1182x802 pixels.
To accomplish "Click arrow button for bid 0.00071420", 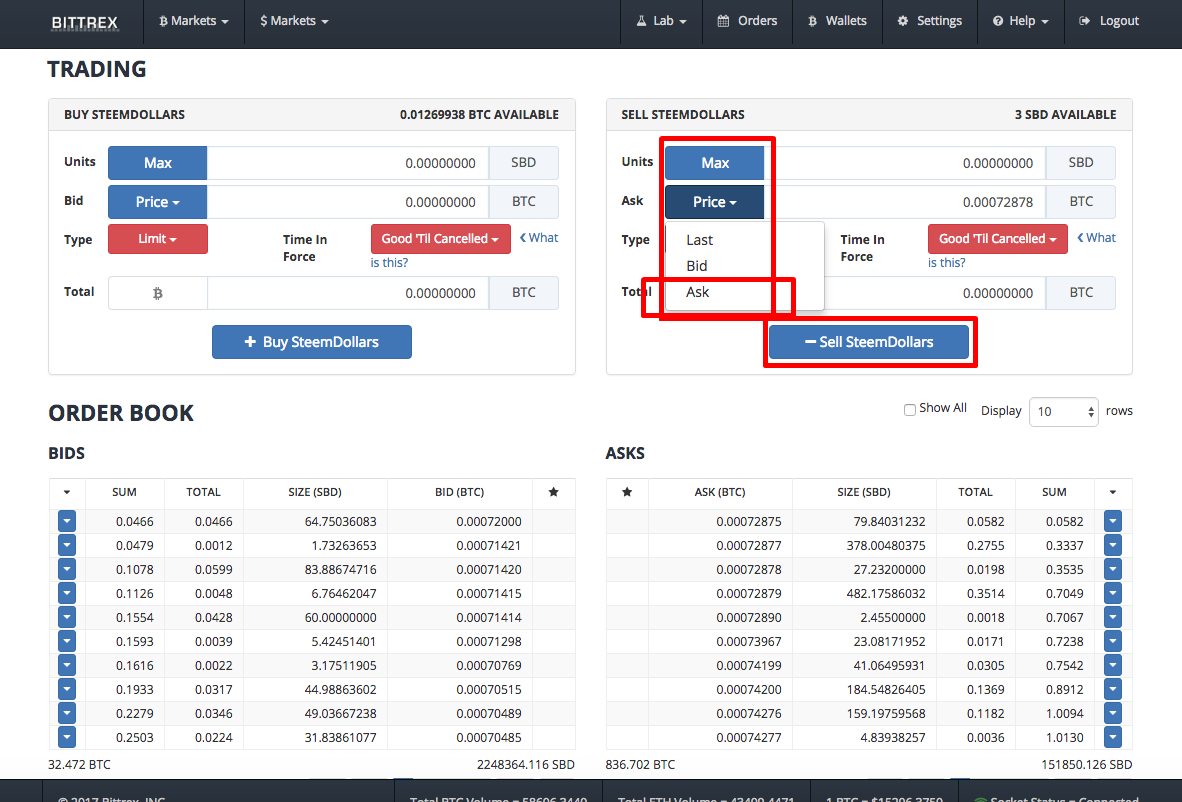I will 67,569.
